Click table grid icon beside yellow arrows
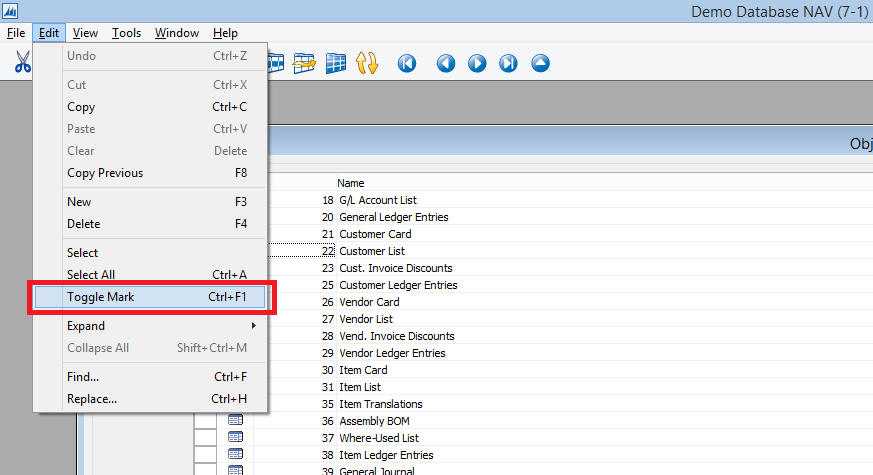The image size is (873, 475). pyautogui.click(x=335, y=64)
